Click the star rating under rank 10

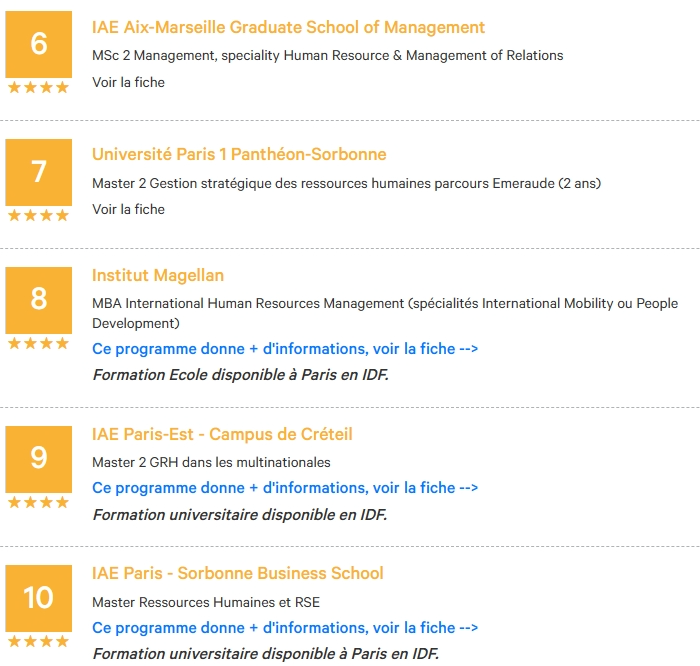click(x=38, y=641)
